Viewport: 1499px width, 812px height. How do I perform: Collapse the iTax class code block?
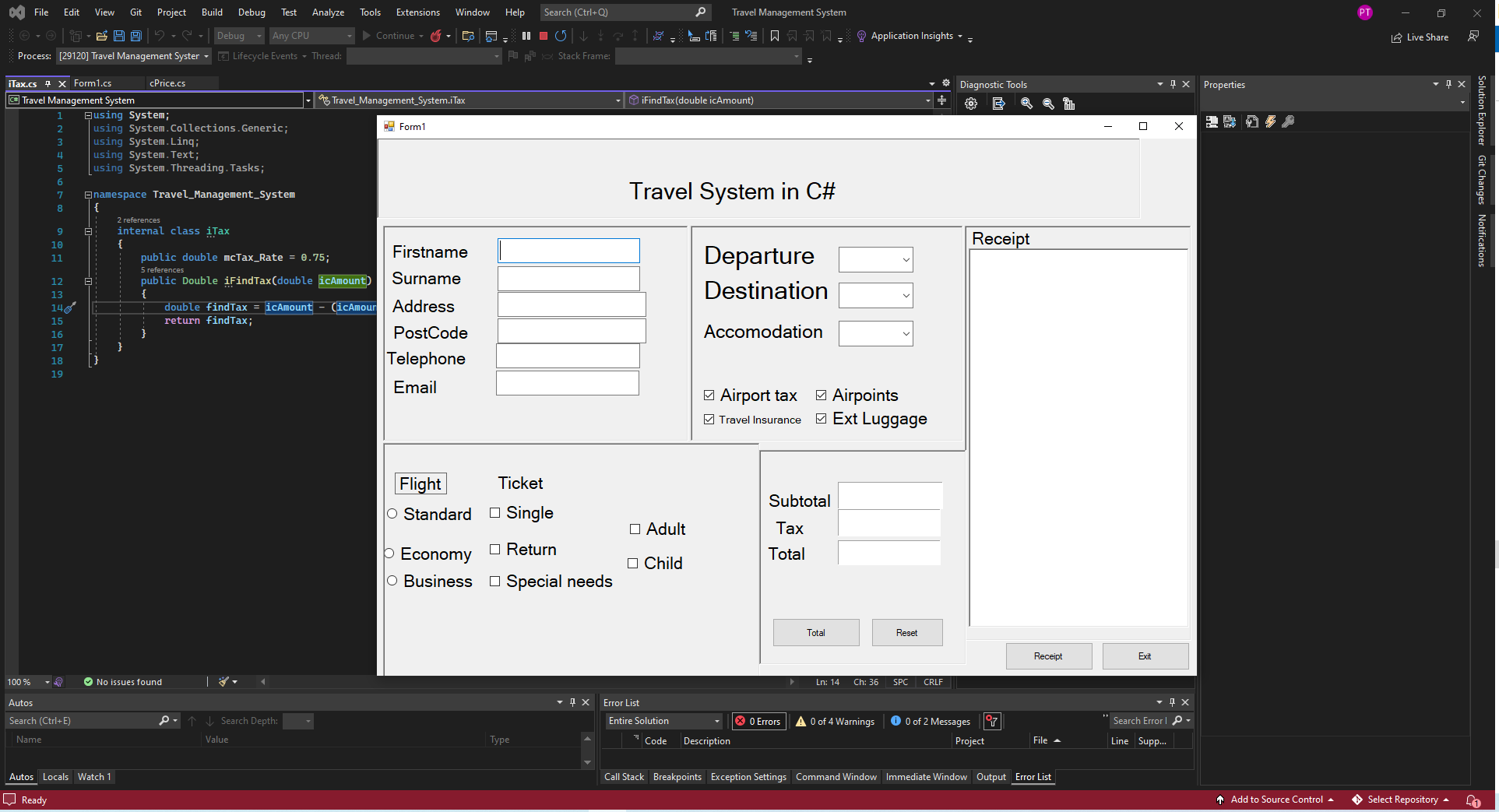pos(88,231)
